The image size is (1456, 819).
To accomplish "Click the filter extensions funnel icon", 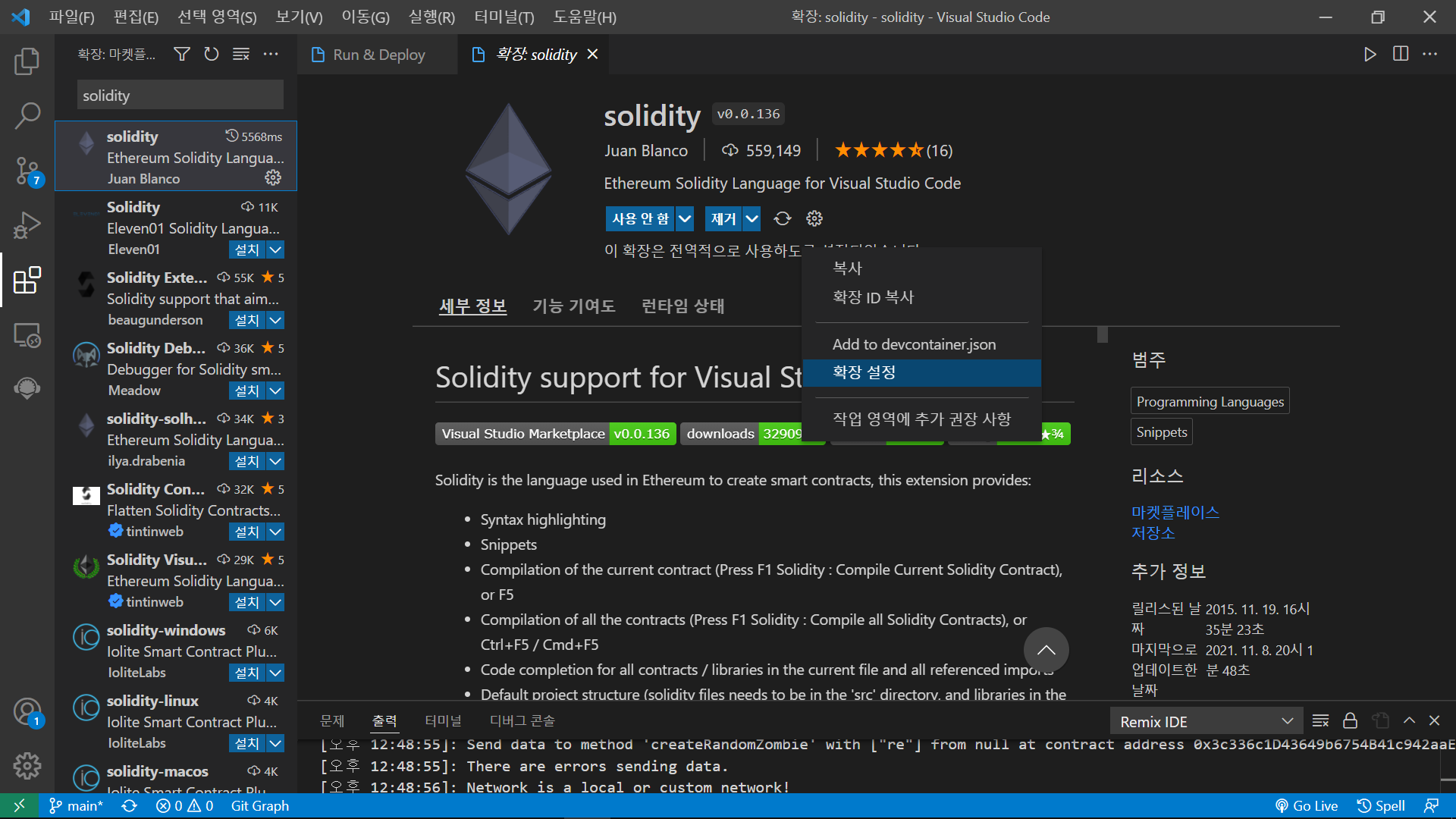I will [x=182, y=54].
